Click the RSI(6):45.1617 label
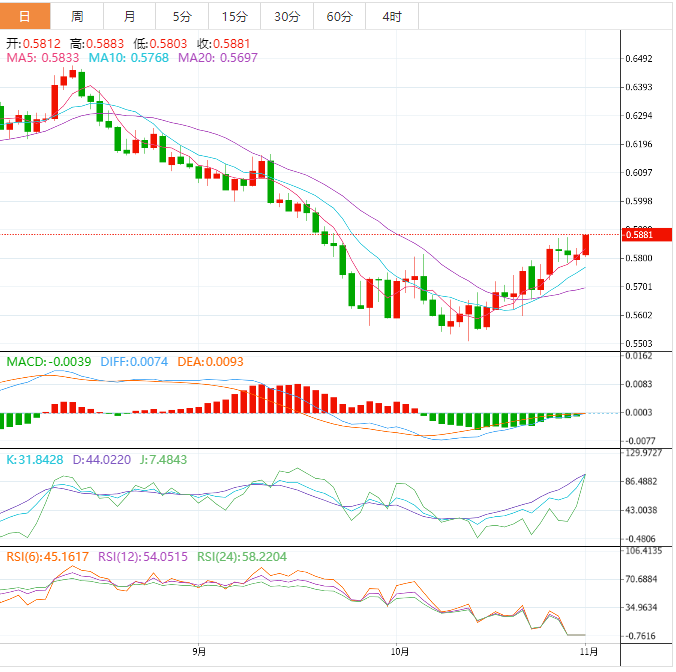The width and height of the screenshot is (676, 672). click(47, 557)
